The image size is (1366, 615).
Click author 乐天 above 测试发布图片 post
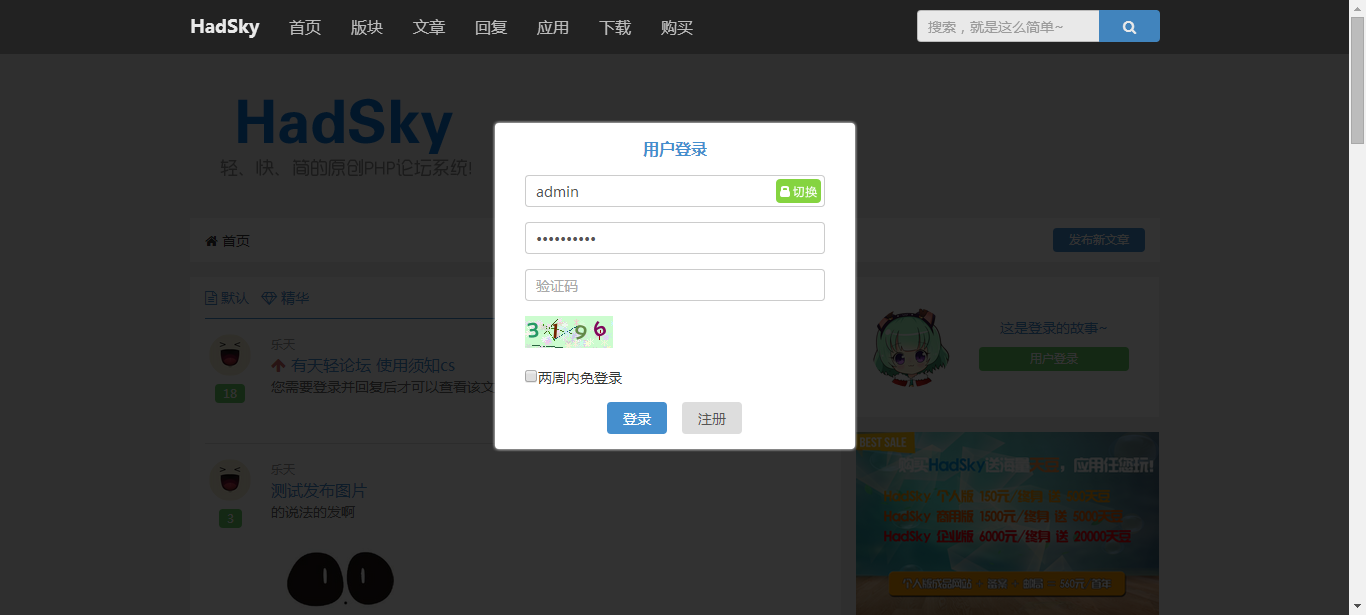click(x=283, y=469)
